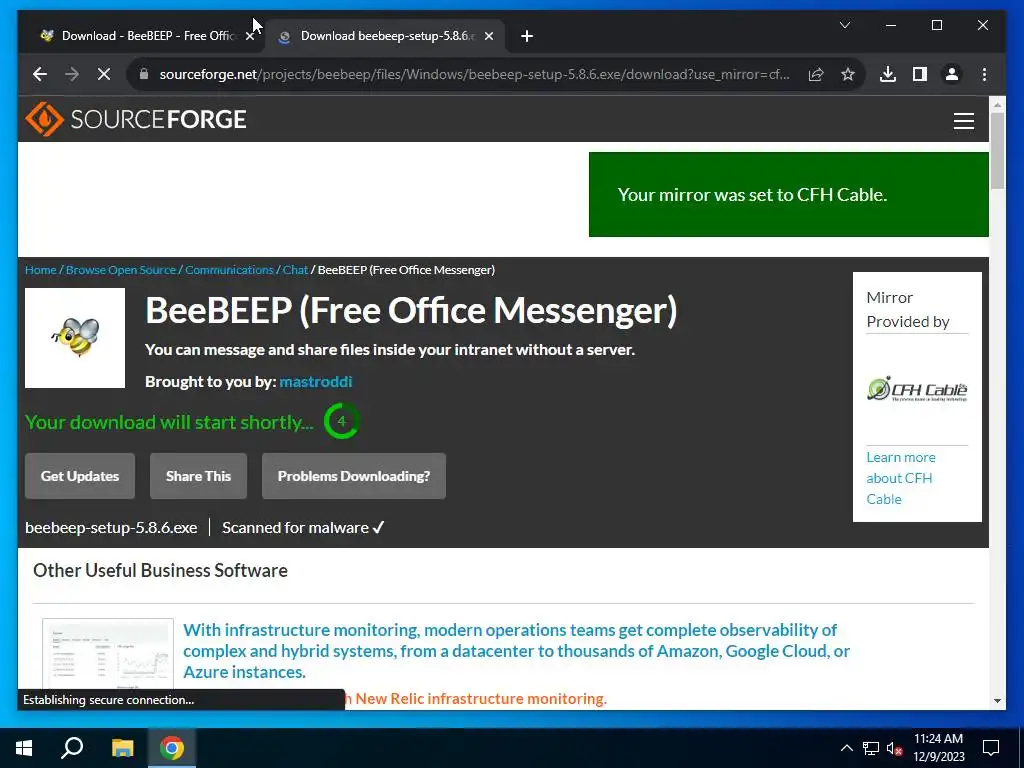Screen dimensions: 1024x768
Task: Show hidden system tray icons
Action: 846,748
